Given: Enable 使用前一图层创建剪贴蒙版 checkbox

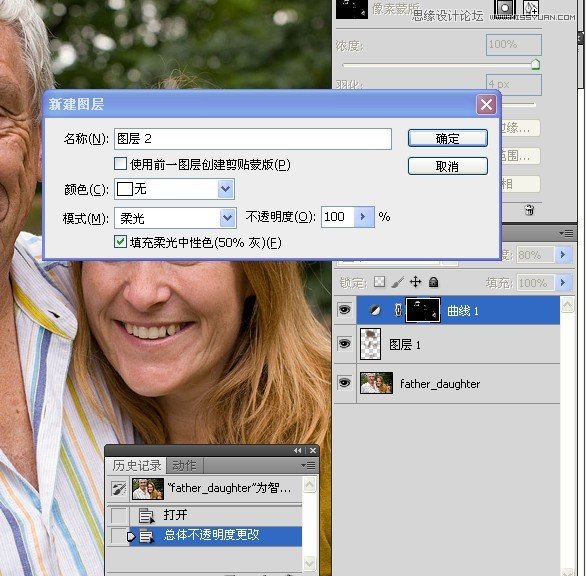Looking at the screenshot, I should (x=120, y=163).
